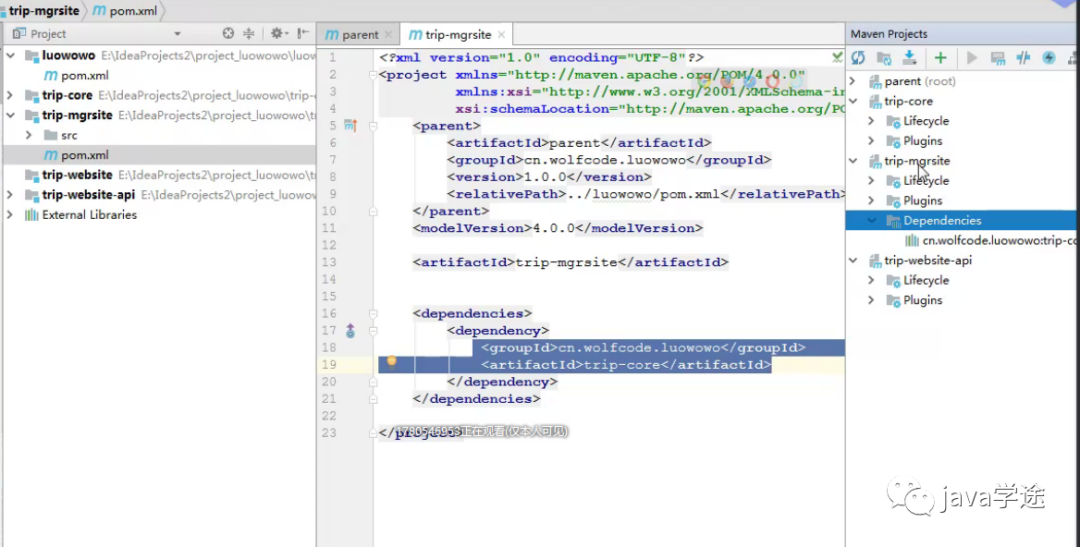Screen dimensions: 1080x547
Task: Expand Lifecycle under trip-core
Action: click(871, 121)
